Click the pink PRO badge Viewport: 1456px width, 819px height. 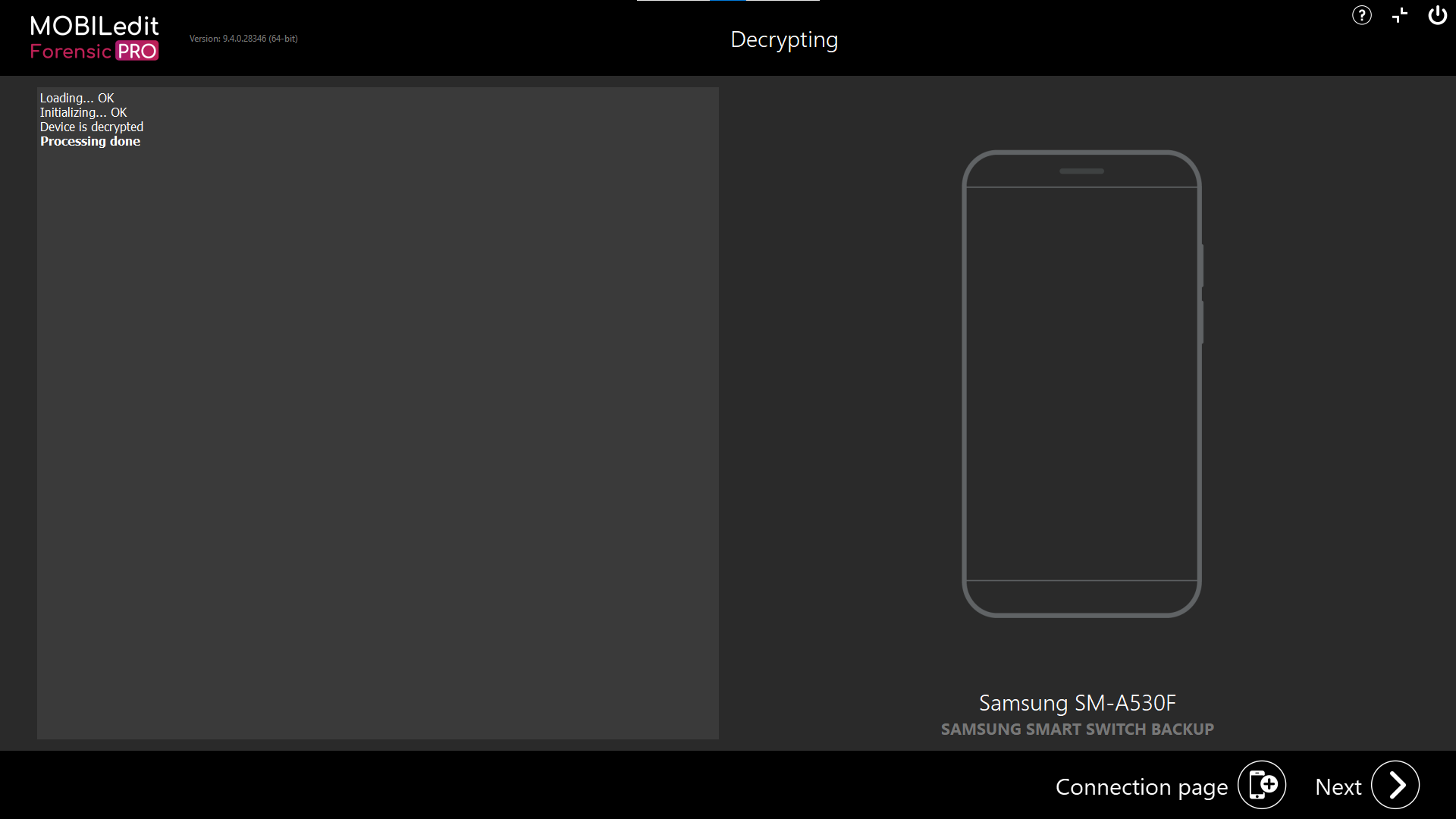[x=137, y=52]
